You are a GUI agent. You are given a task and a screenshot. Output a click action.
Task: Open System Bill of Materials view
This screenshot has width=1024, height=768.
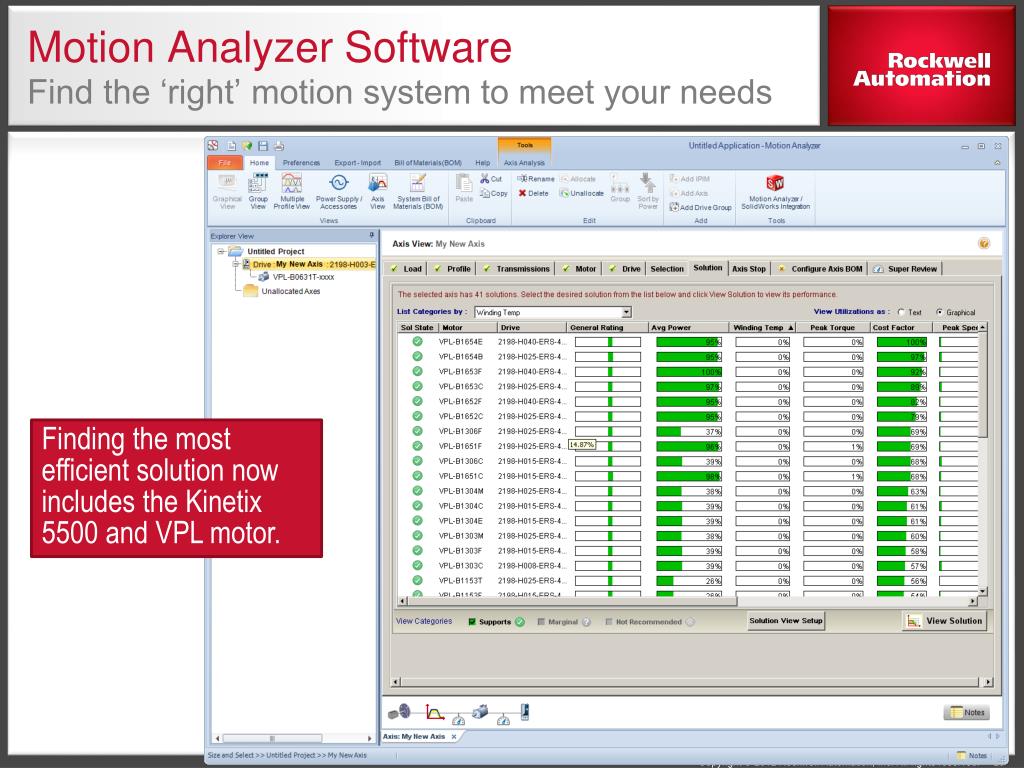click(418, 191)
